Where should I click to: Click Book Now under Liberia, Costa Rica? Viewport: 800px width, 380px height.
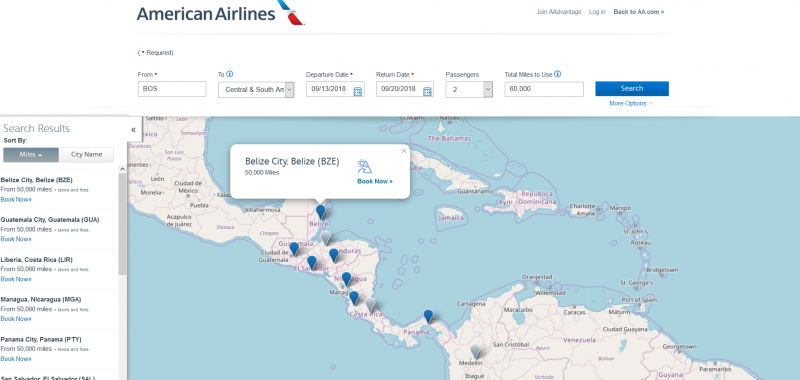pos(16,279)
